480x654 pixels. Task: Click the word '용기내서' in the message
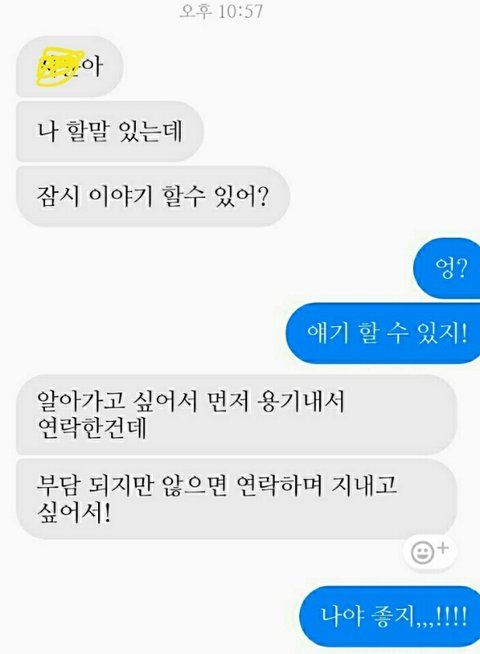pos(301,402)
